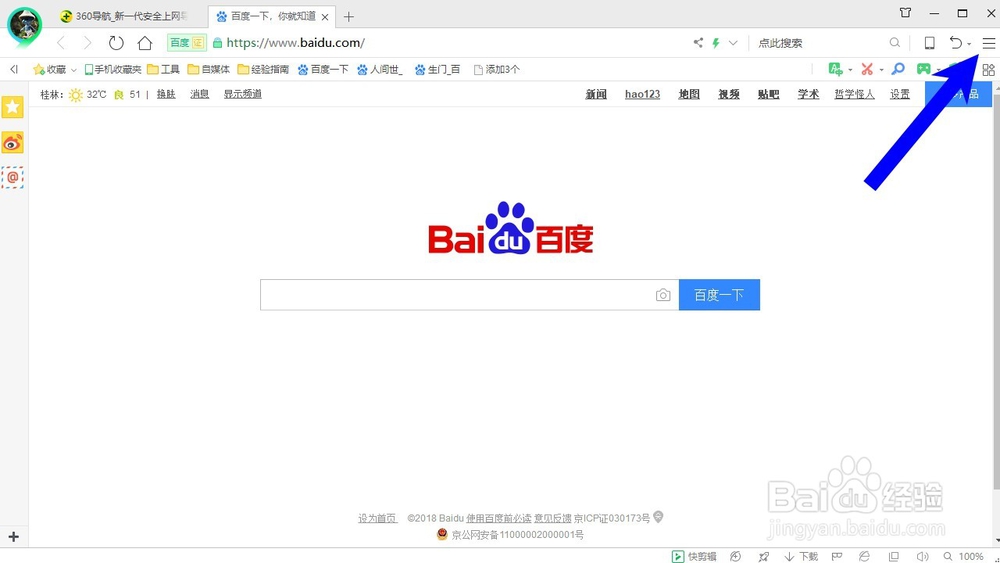1000x563 pixels.
Task: Toggle the sound speaker icon in status bar
Action: tap(922, 556)
